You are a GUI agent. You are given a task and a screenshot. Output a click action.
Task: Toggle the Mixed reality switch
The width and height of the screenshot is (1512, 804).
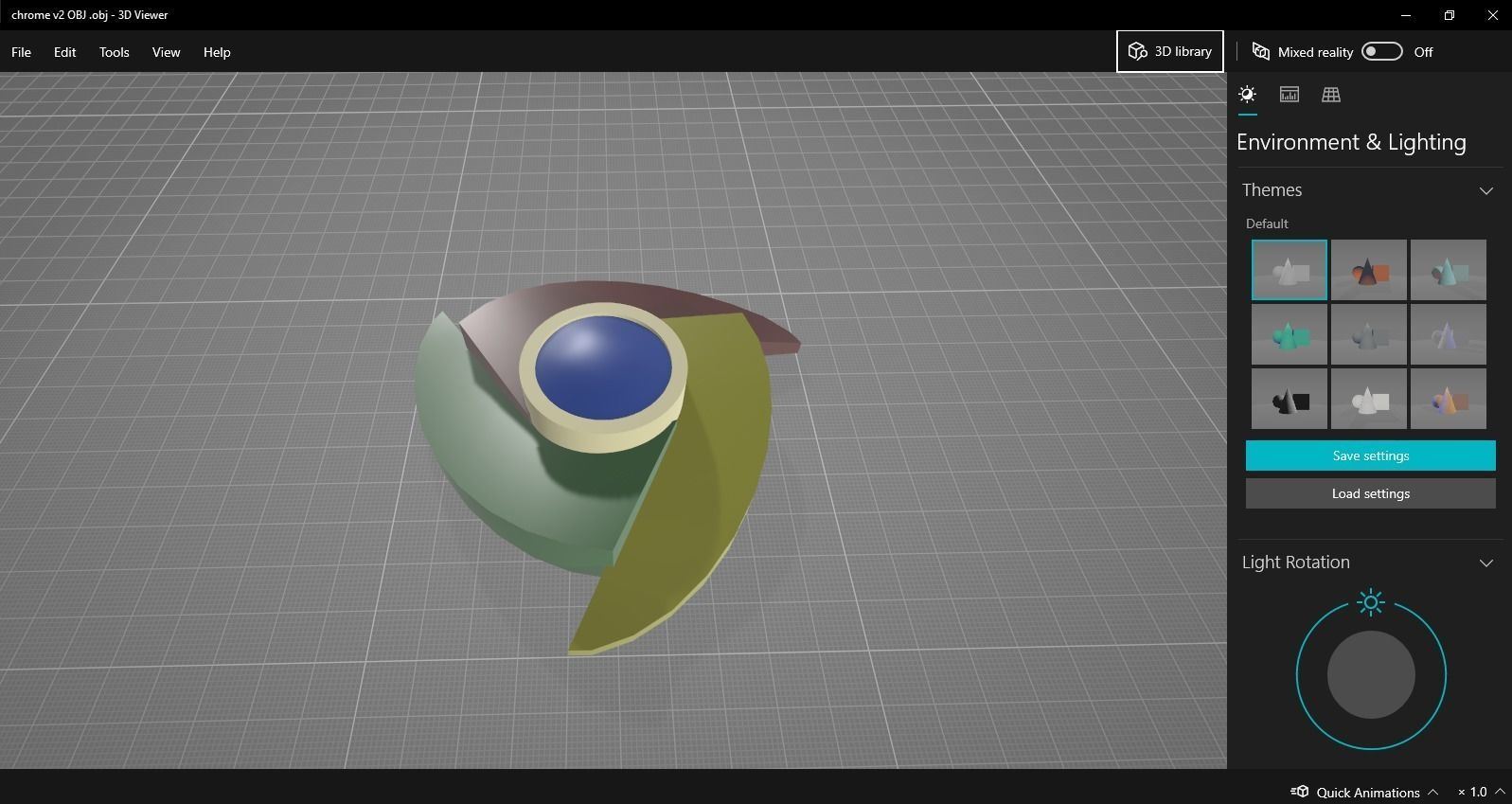click(x=1381, y=51)
